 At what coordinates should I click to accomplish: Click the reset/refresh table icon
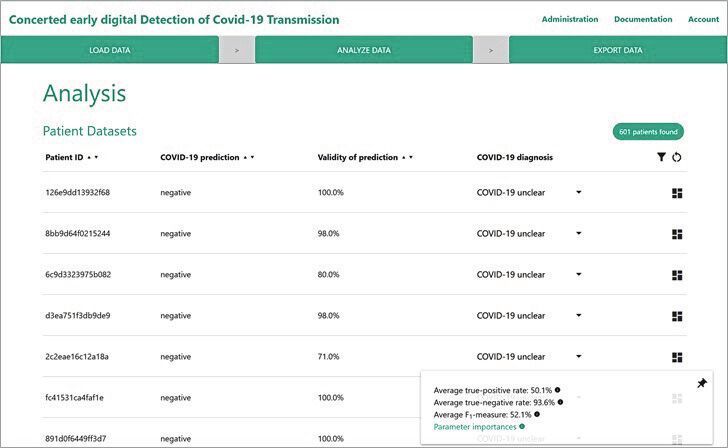(x=676, y=157)
